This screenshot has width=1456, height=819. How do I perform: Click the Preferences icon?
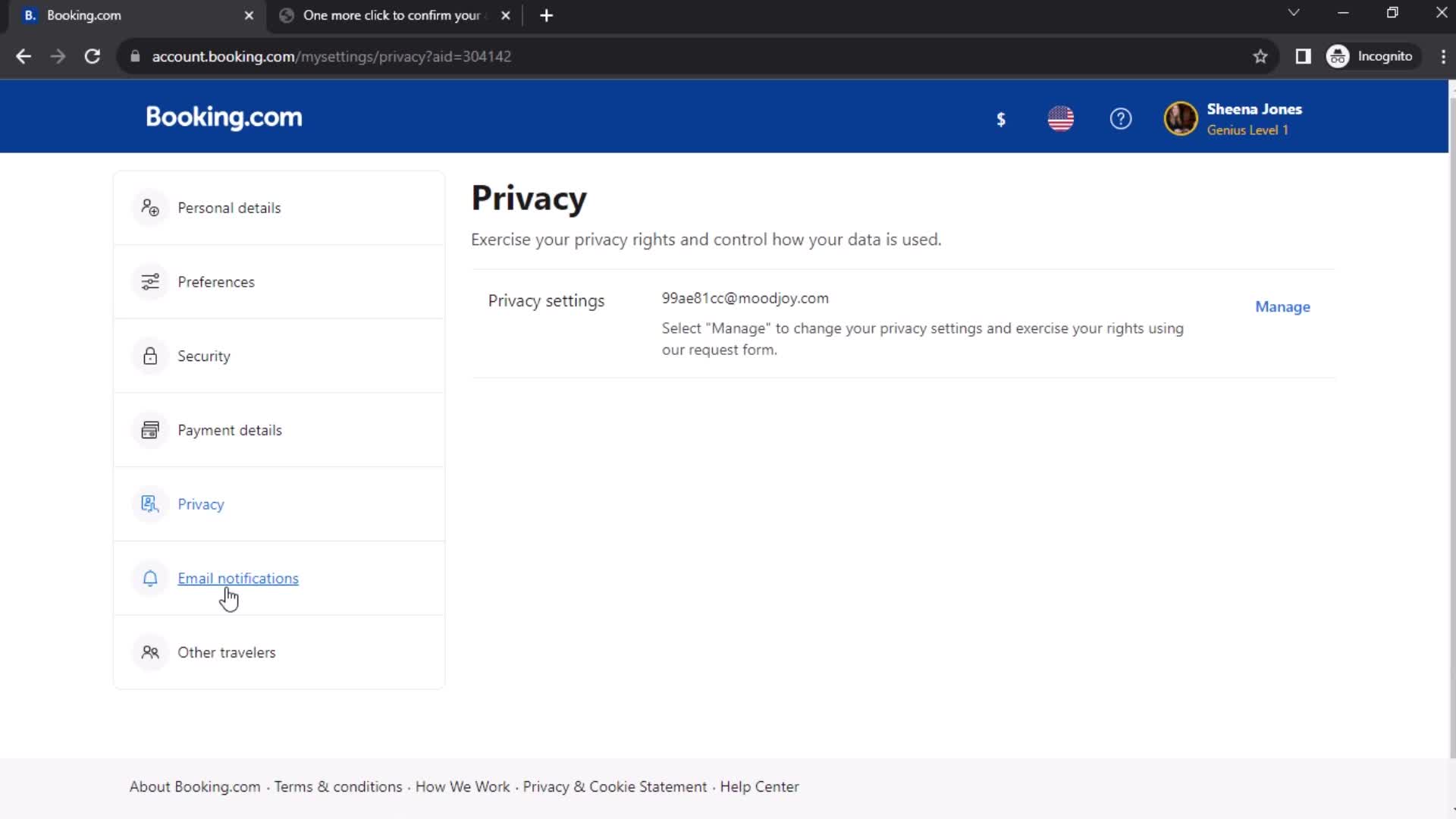[x=150, y=281]
